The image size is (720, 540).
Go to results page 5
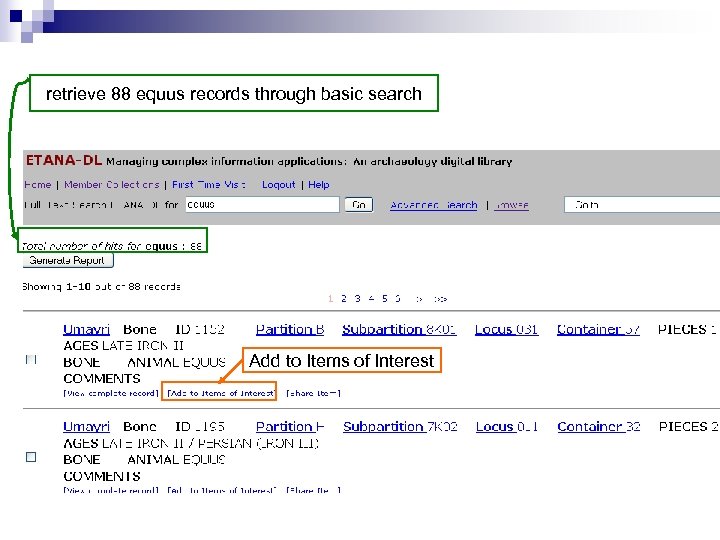click(385, 298)
